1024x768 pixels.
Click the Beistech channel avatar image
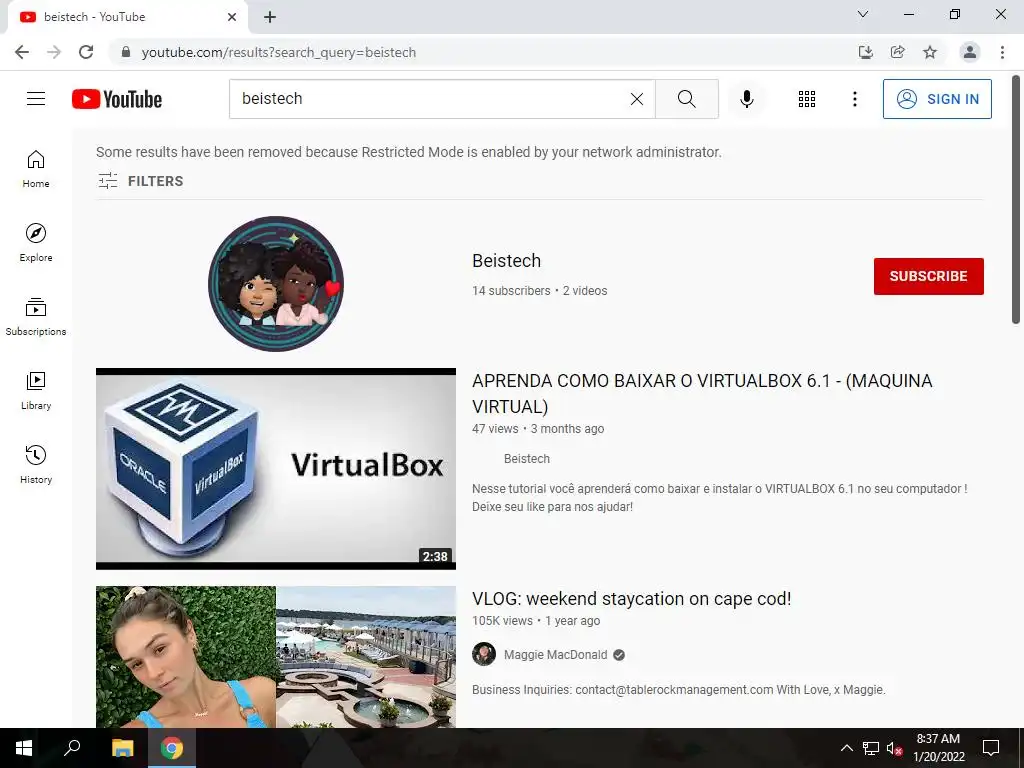tap(276, 284)
